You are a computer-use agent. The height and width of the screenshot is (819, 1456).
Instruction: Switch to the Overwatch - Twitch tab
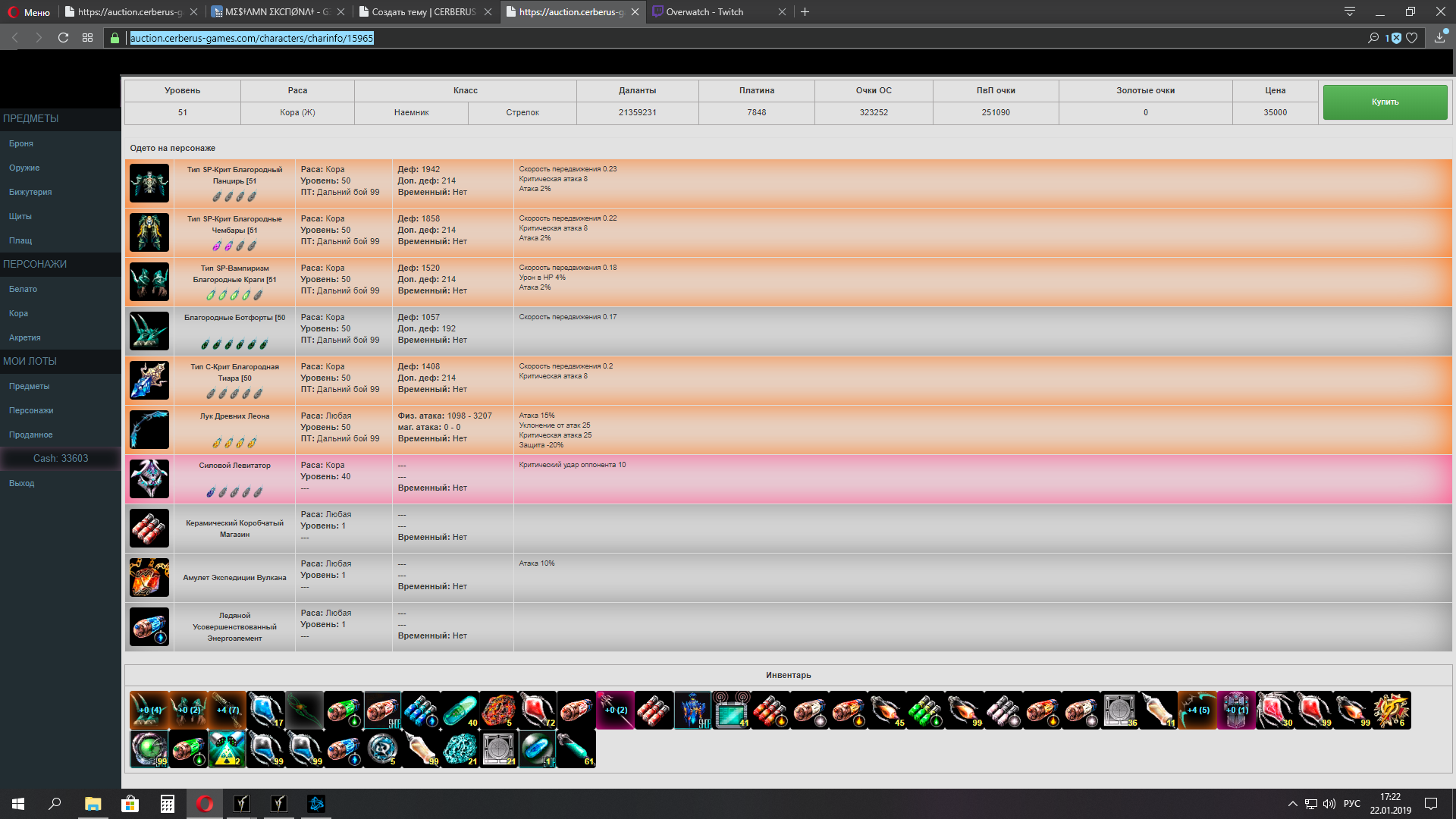tap(717, 11)
